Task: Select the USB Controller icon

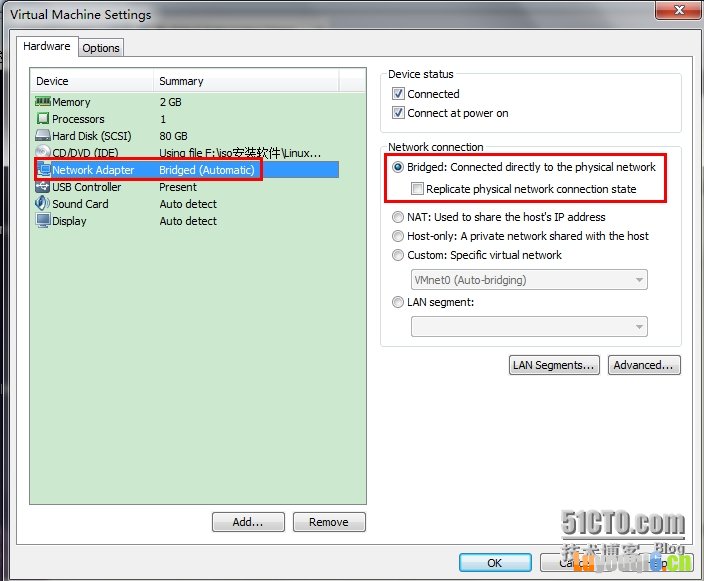Action: [x=43, y=187]
